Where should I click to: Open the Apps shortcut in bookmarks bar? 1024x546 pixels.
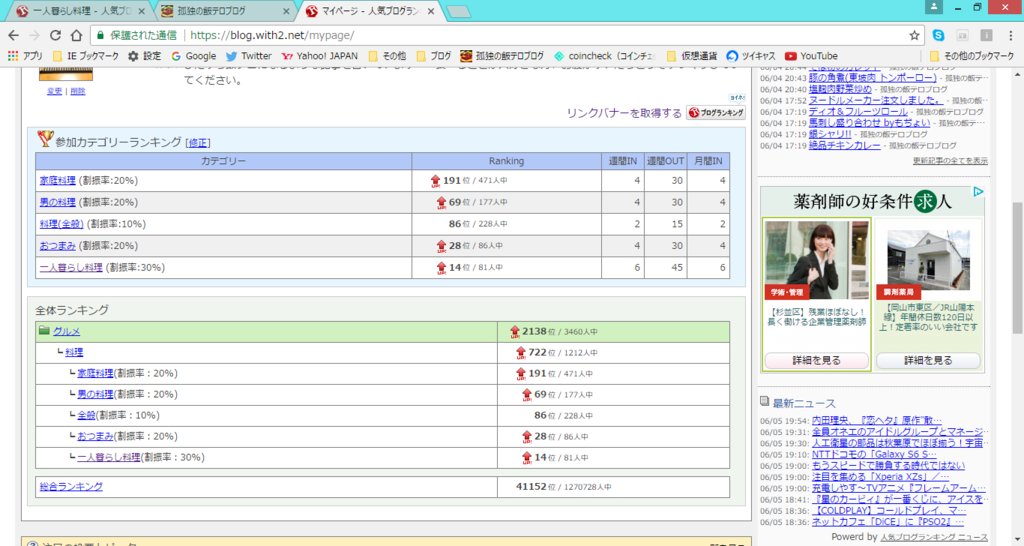(25, 56)
